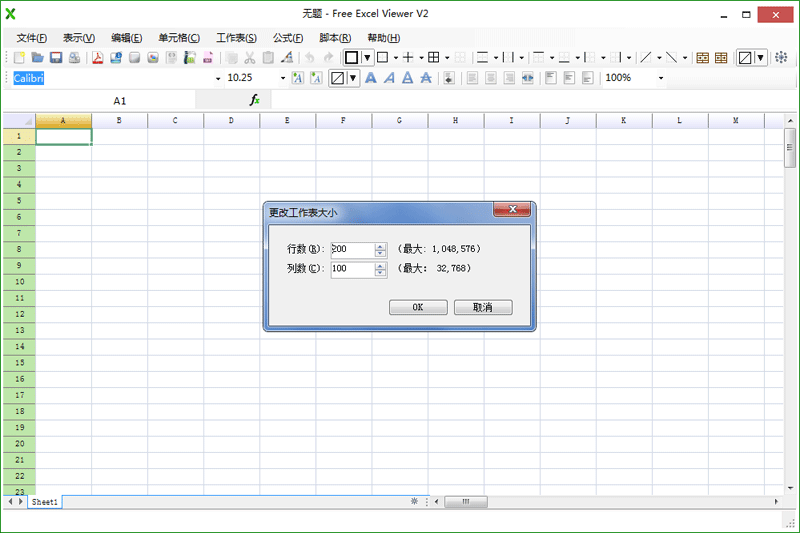Select the Sheet1 tab

coord(44,502)
